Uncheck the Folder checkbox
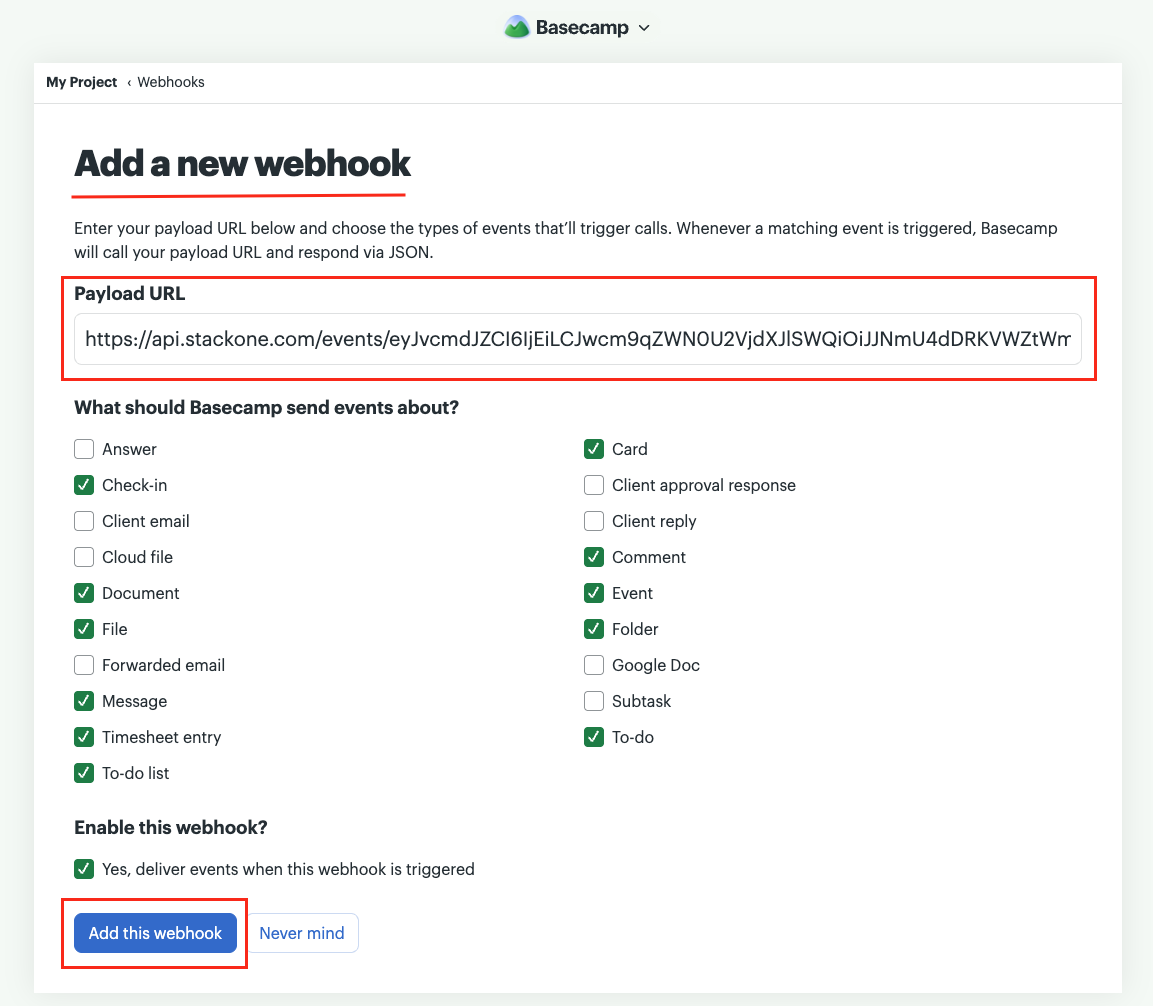This screenshot has height=1006, width=1153. click(594, 629)
